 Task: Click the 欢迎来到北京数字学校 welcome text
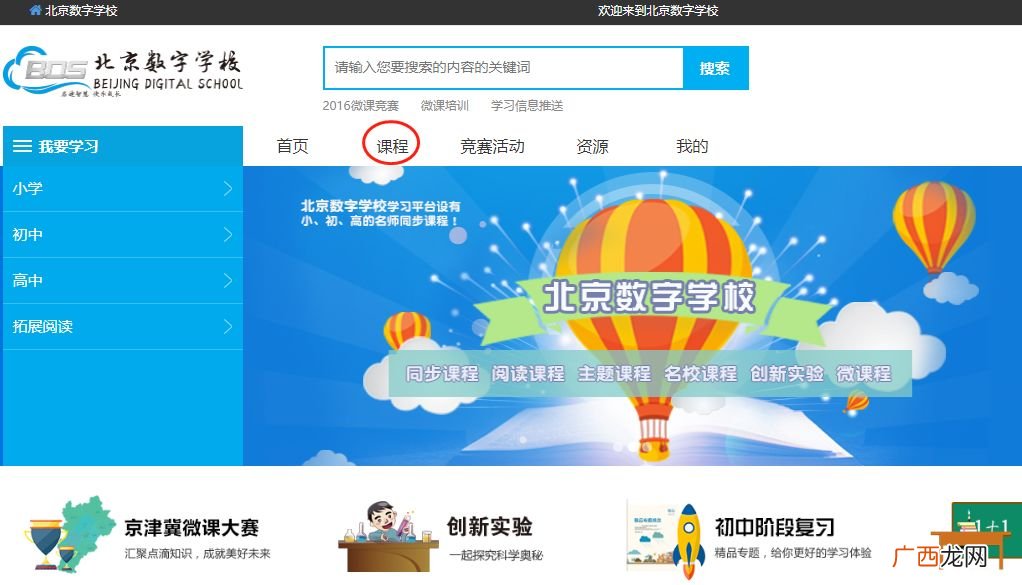[x=658, y=10]
